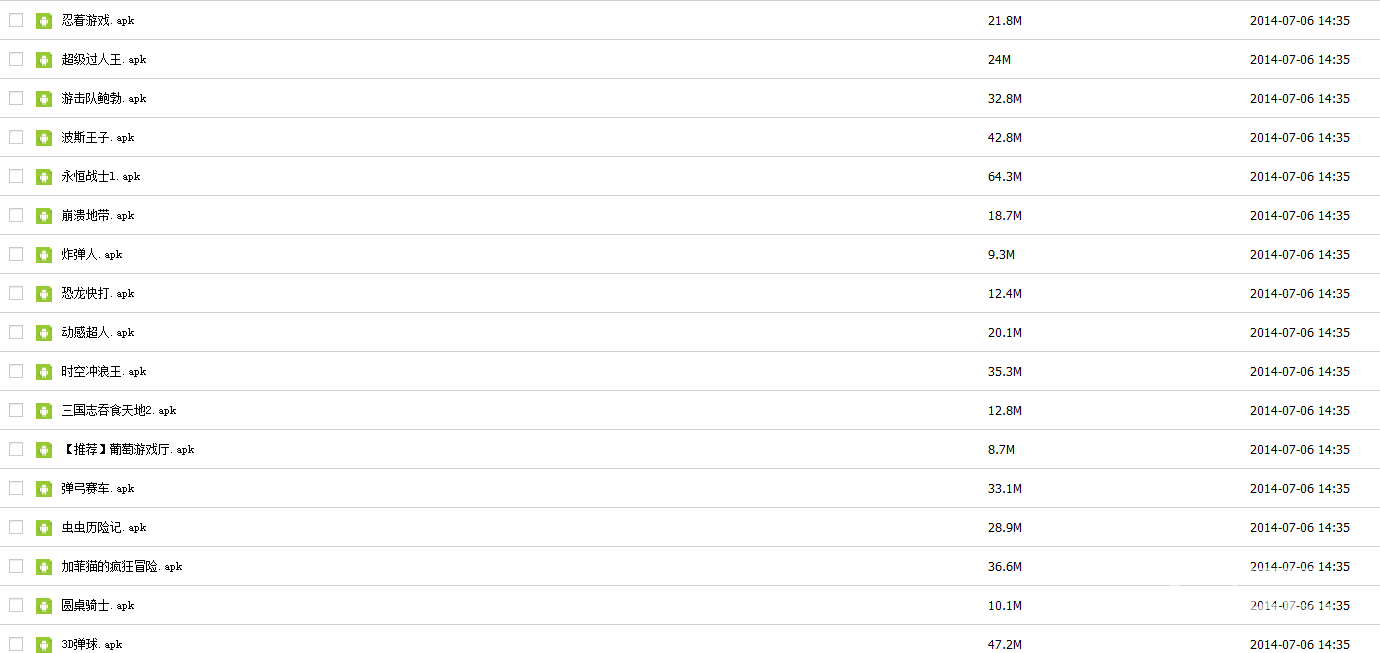
Task: Select the checkbox for 恐龙快打.apk
Action: (16, 293)
